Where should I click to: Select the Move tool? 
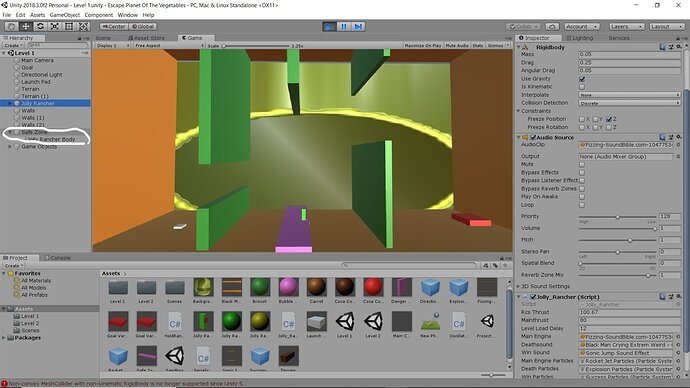(x=26, y=26)
